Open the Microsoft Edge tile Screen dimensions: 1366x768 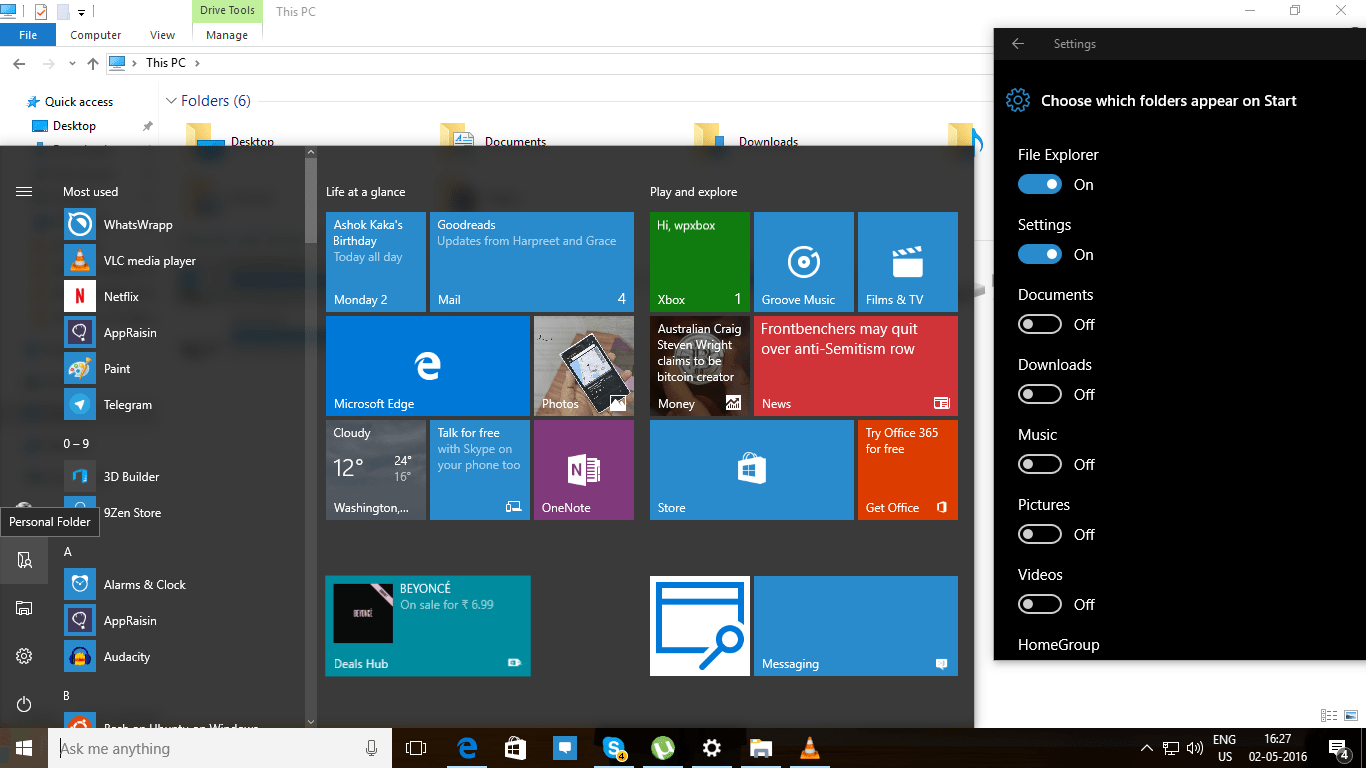(428, 366)
